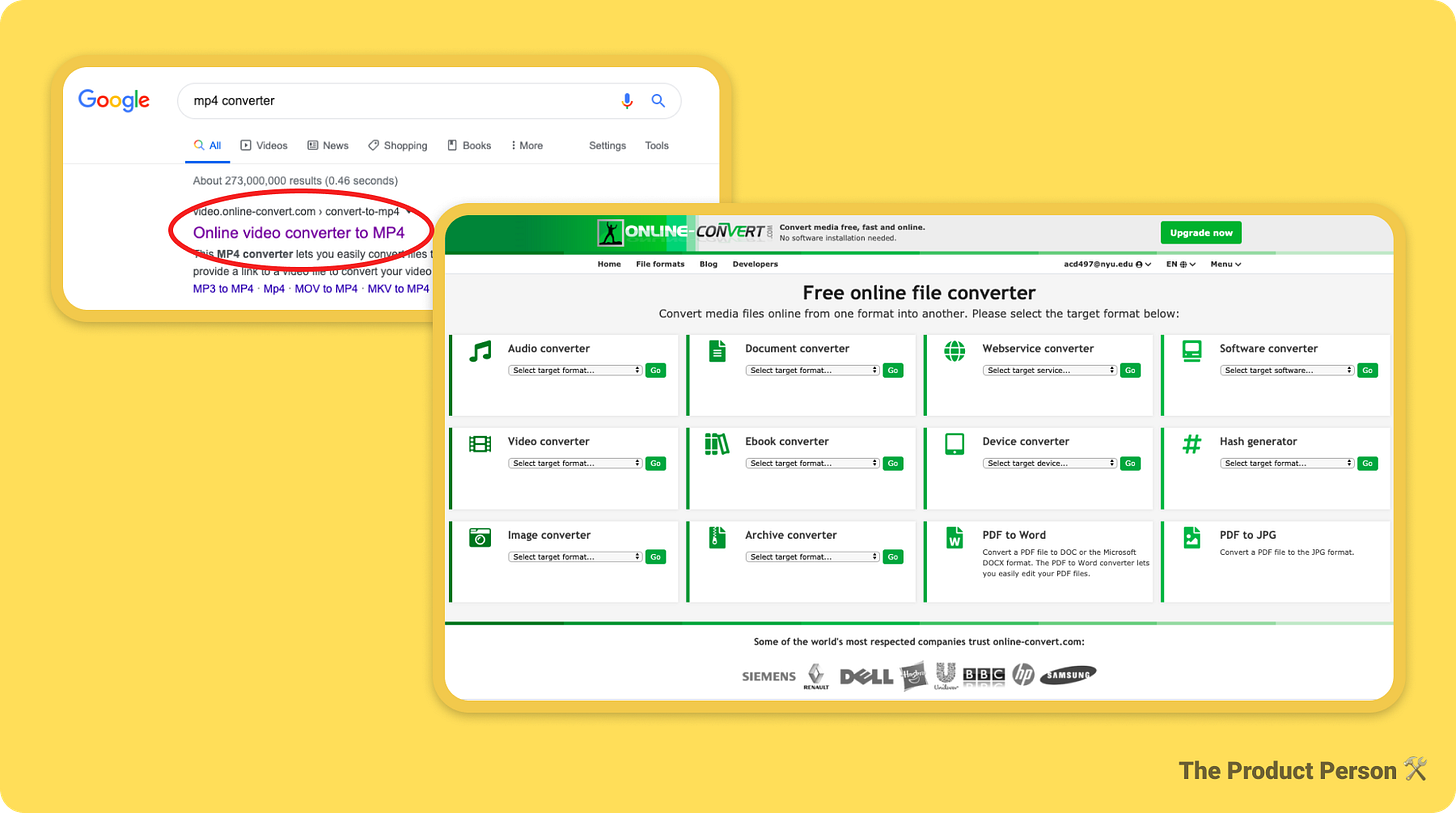Open Developers in Online-Convert navigation

(x=755, y=264)
